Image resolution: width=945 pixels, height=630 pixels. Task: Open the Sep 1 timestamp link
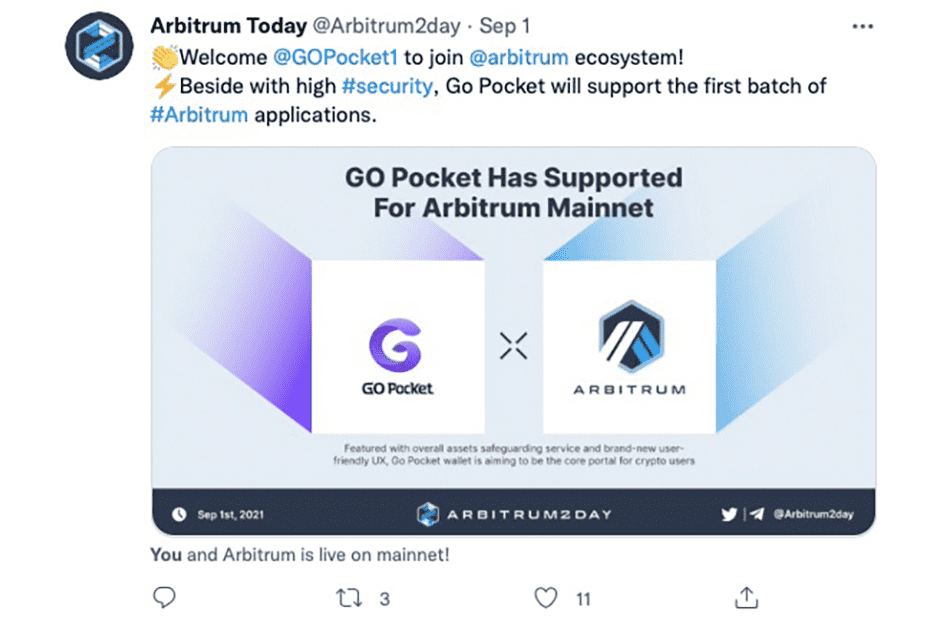pyautogui.click(x=502, y=26)
